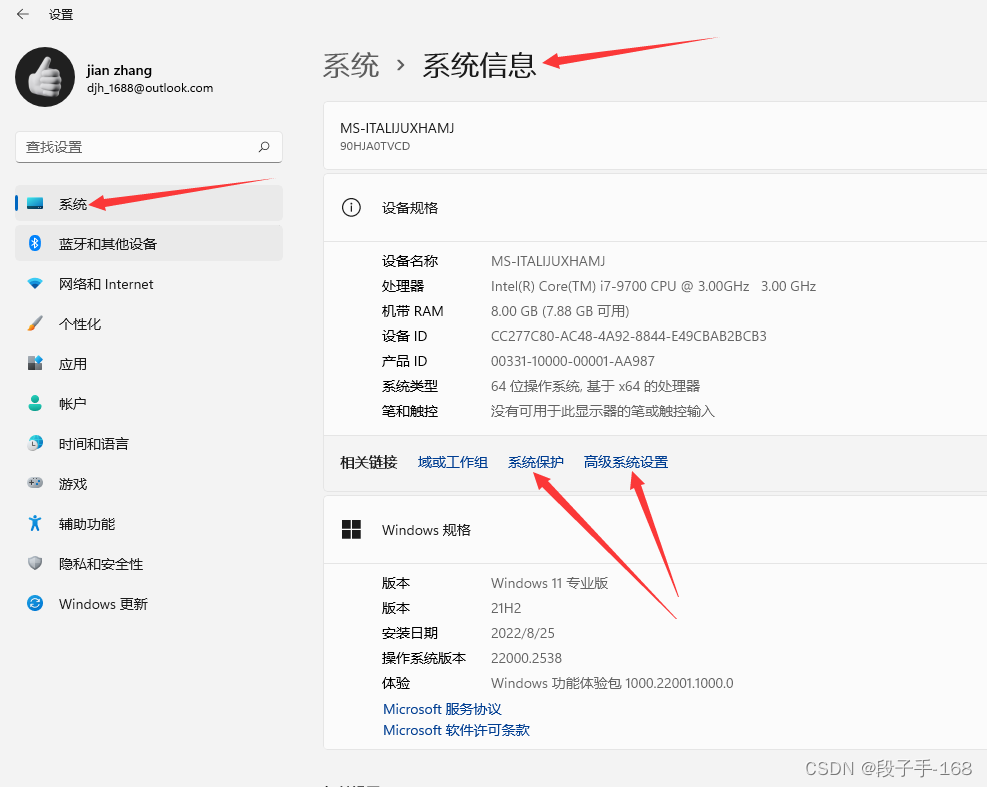Open Microsoft 软件许可条款 link
987x787 pixels.
coord(456,730)
